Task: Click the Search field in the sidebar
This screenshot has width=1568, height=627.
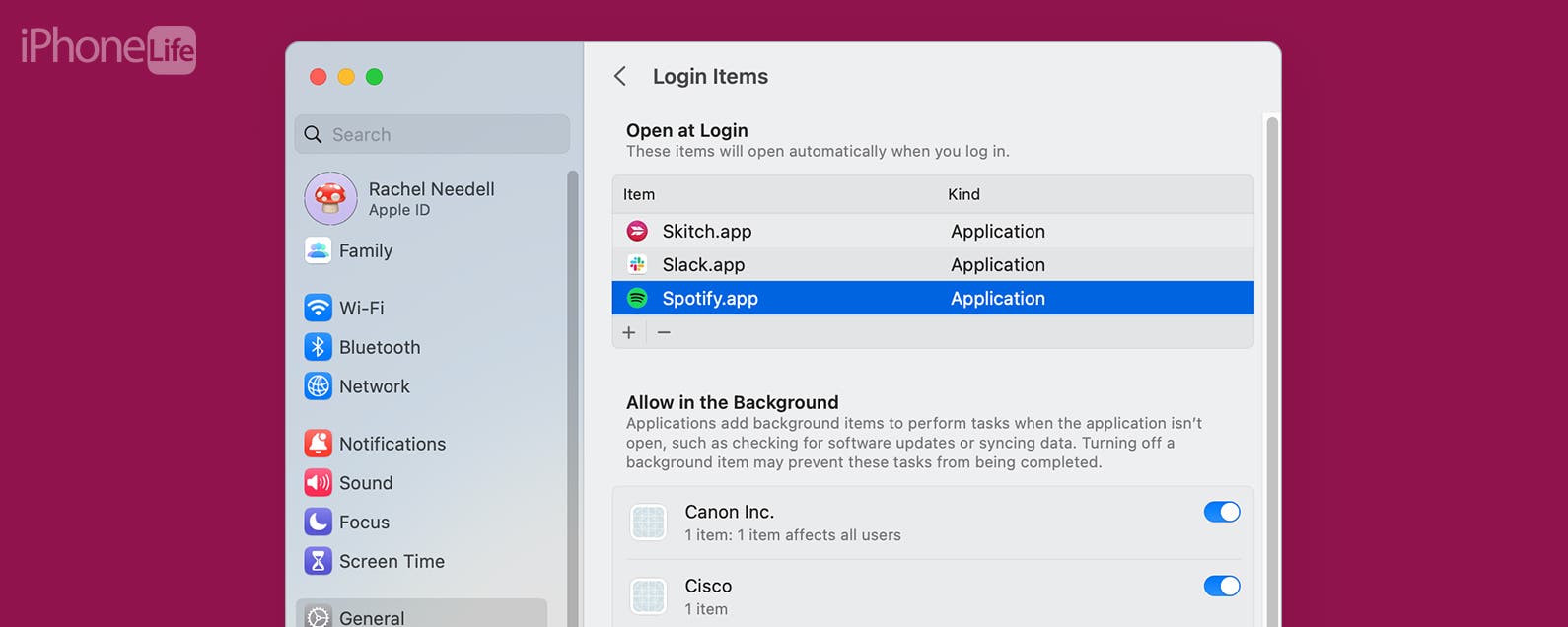Action: tap(432, 134)
